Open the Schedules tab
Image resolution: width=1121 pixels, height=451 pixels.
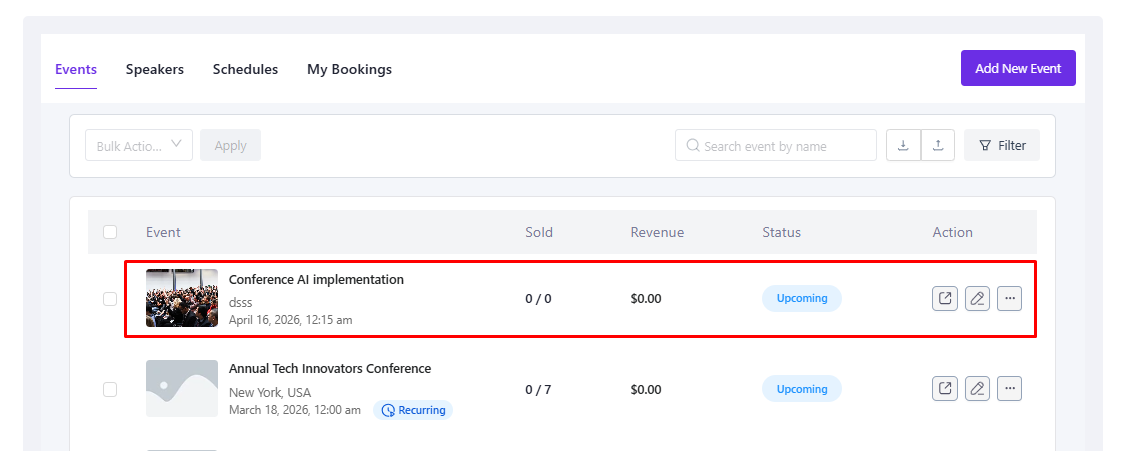click(245, 69)
